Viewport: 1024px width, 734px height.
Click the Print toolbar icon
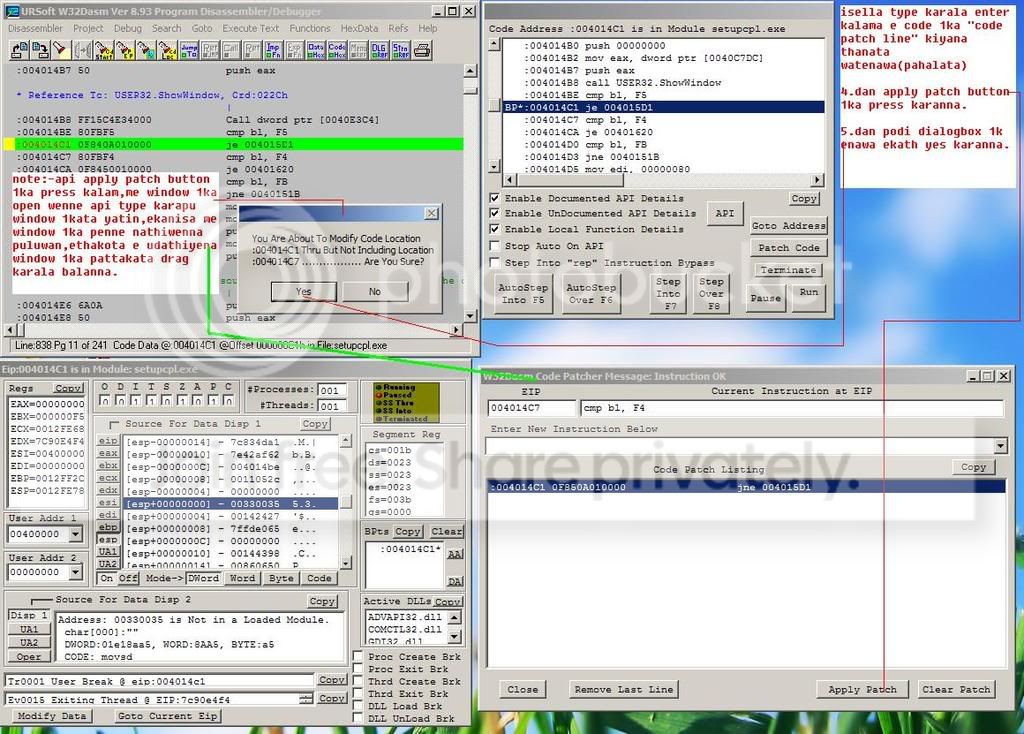tap(422, 50)
